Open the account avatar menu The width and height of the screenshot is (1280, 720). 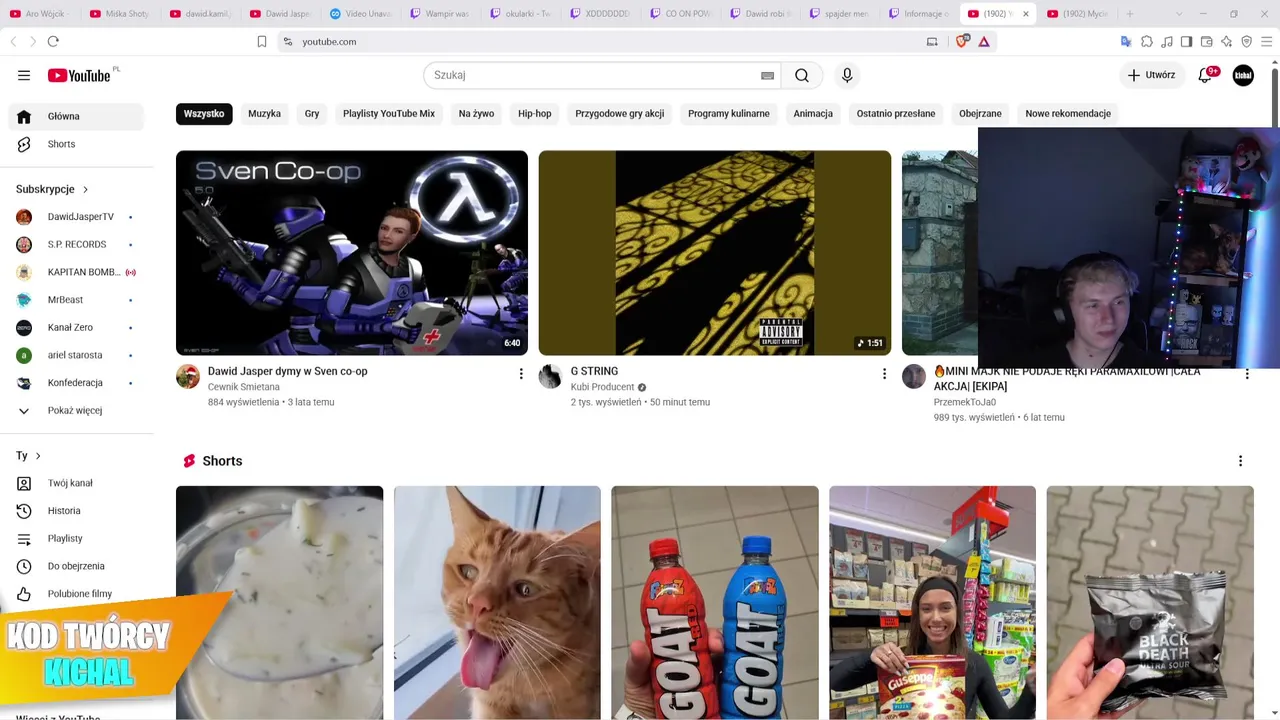[x=1243, y=75]
